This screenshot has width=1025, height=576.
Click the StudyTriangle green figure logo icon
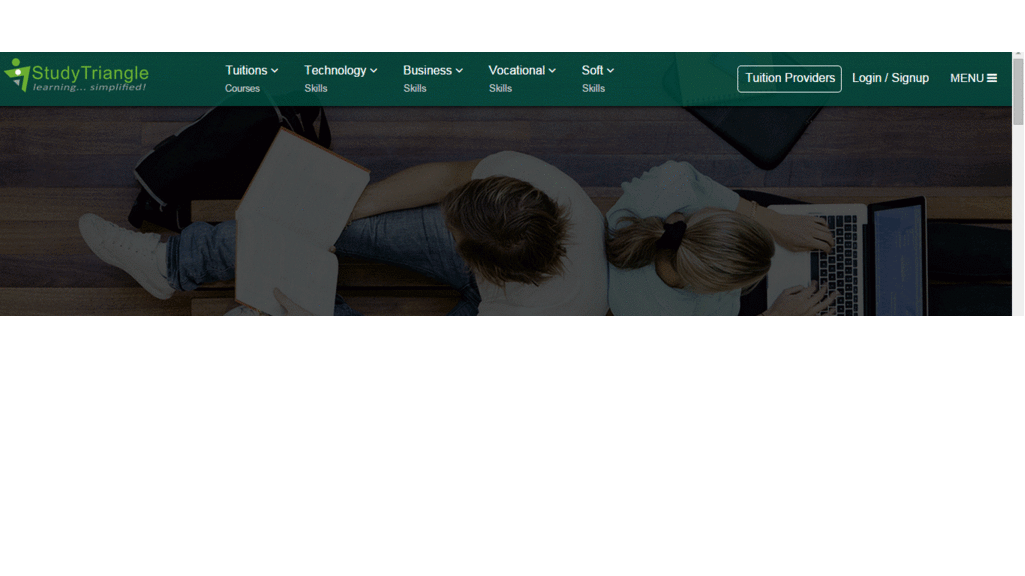click(16, 73)
